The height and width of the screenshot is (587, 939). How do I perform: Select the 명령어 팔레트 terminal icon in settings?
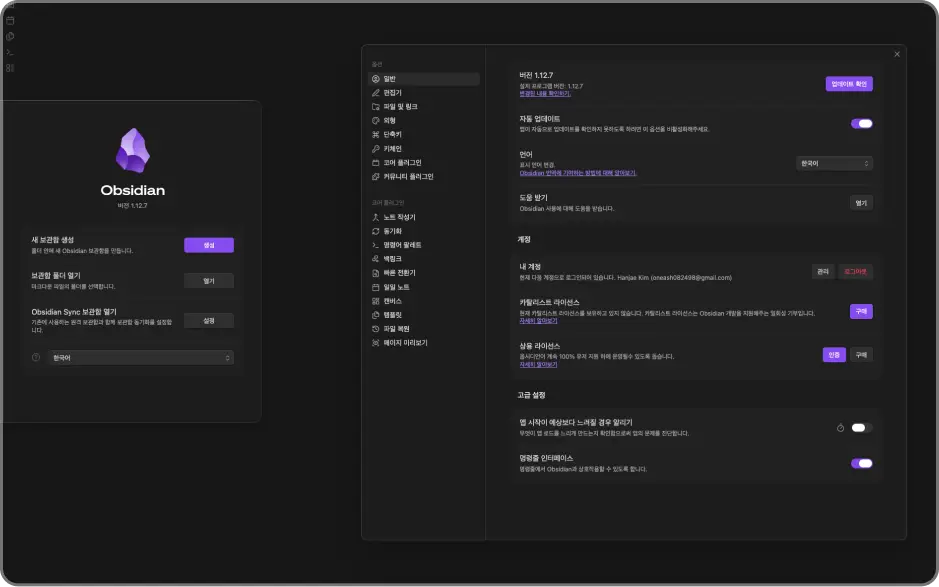375,245
